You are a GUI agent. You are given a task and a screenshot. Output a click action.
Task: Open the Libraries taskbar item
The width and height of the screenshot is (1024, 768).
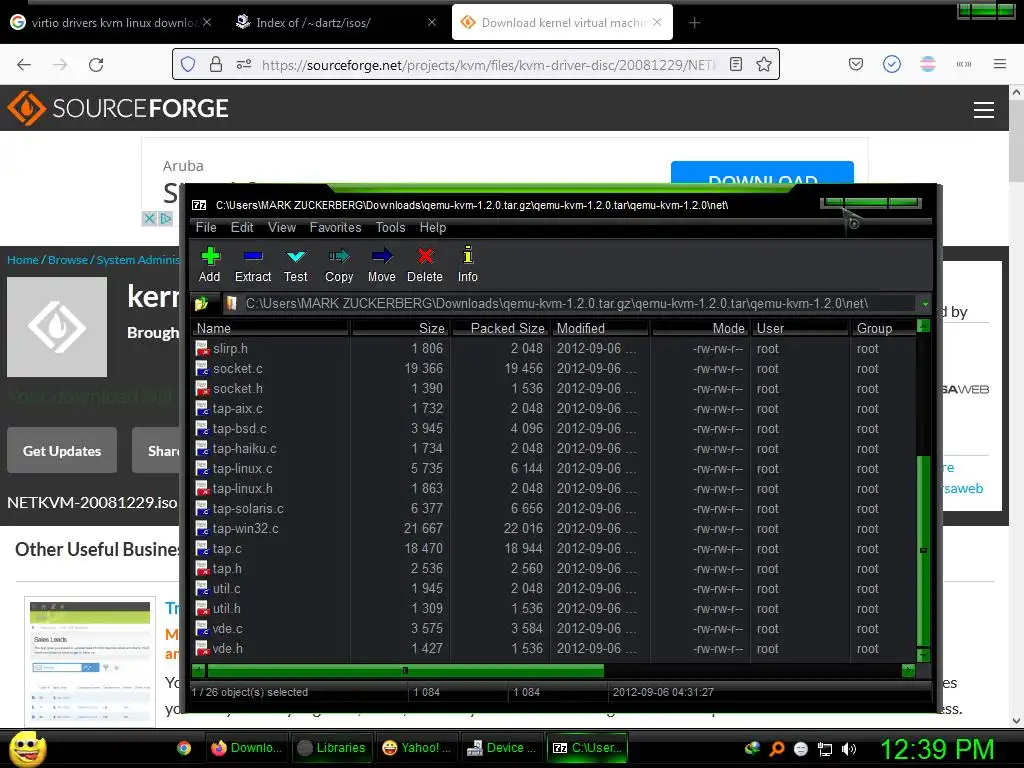pos(331,748)
